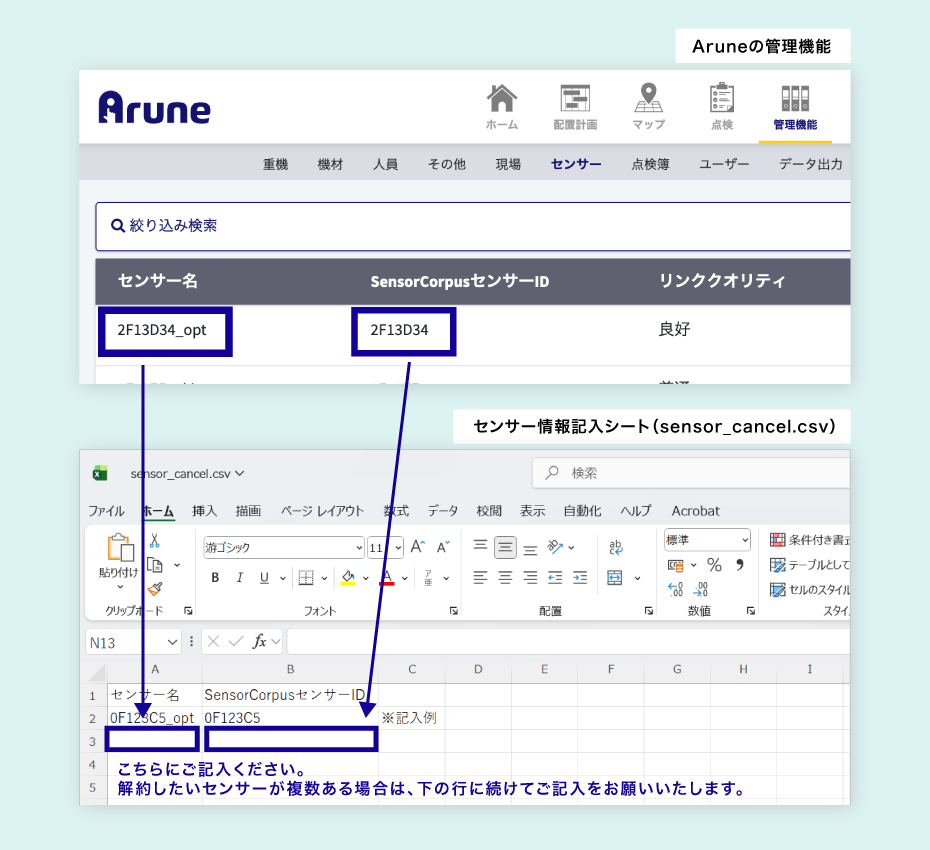Expand the 標準 number format dropdown
Viewport: 930px width, 850px height.
(745, 540)
